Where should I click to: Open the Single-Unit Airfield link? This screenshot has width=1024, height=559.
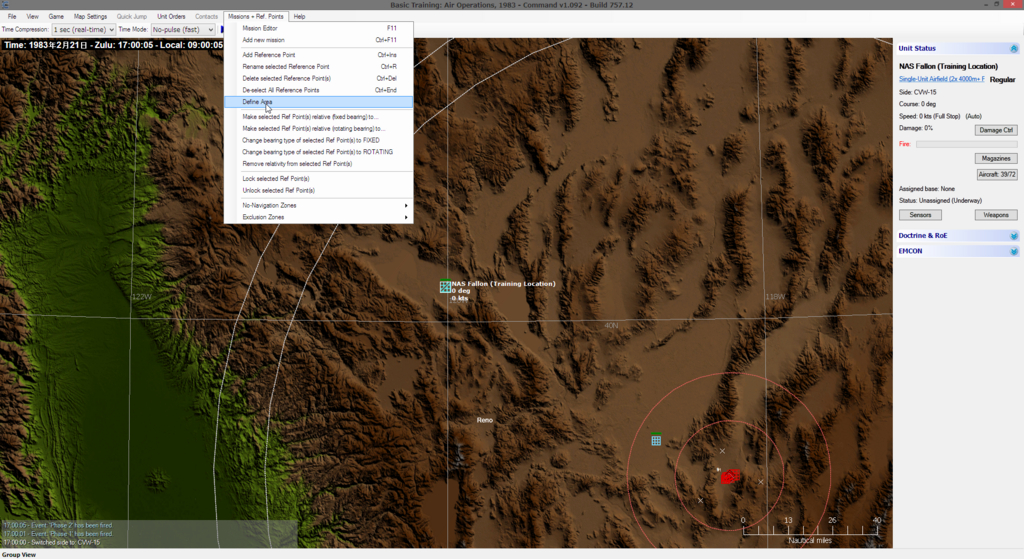tap(941, 79)
